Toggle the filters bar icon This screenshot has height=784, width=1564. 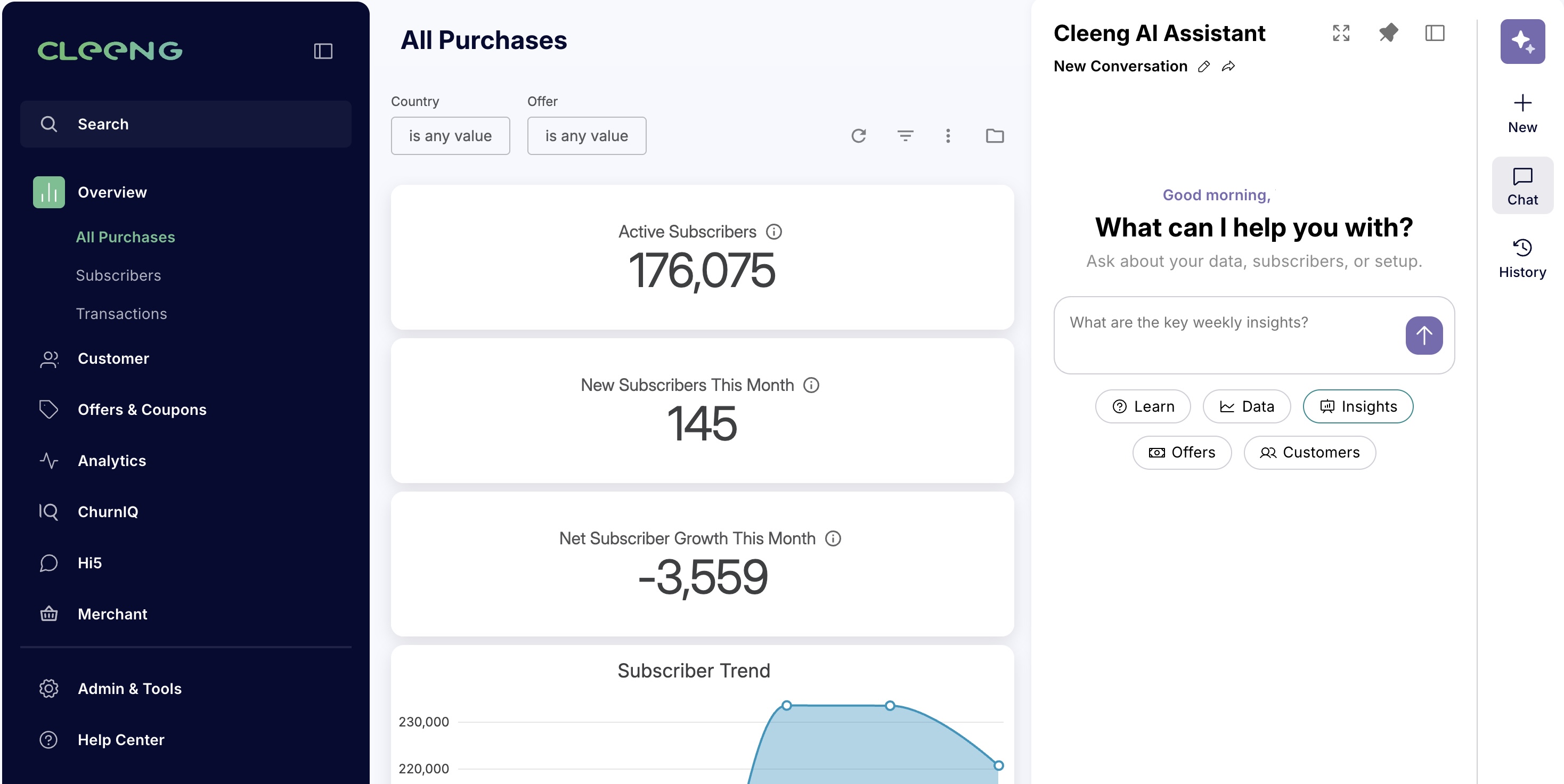(905, 136)
